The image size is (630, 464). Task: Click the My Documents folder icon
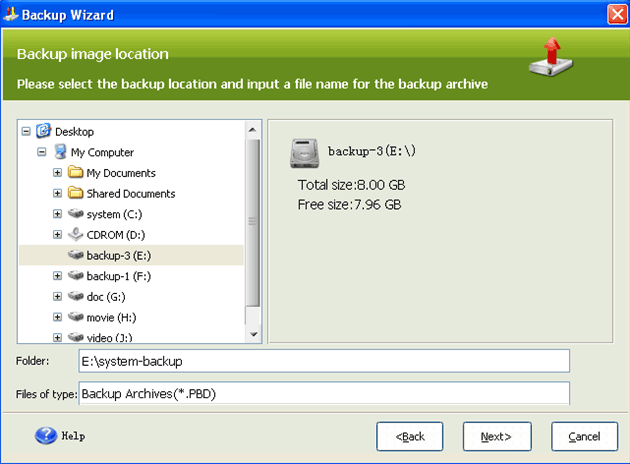(75, 172)
